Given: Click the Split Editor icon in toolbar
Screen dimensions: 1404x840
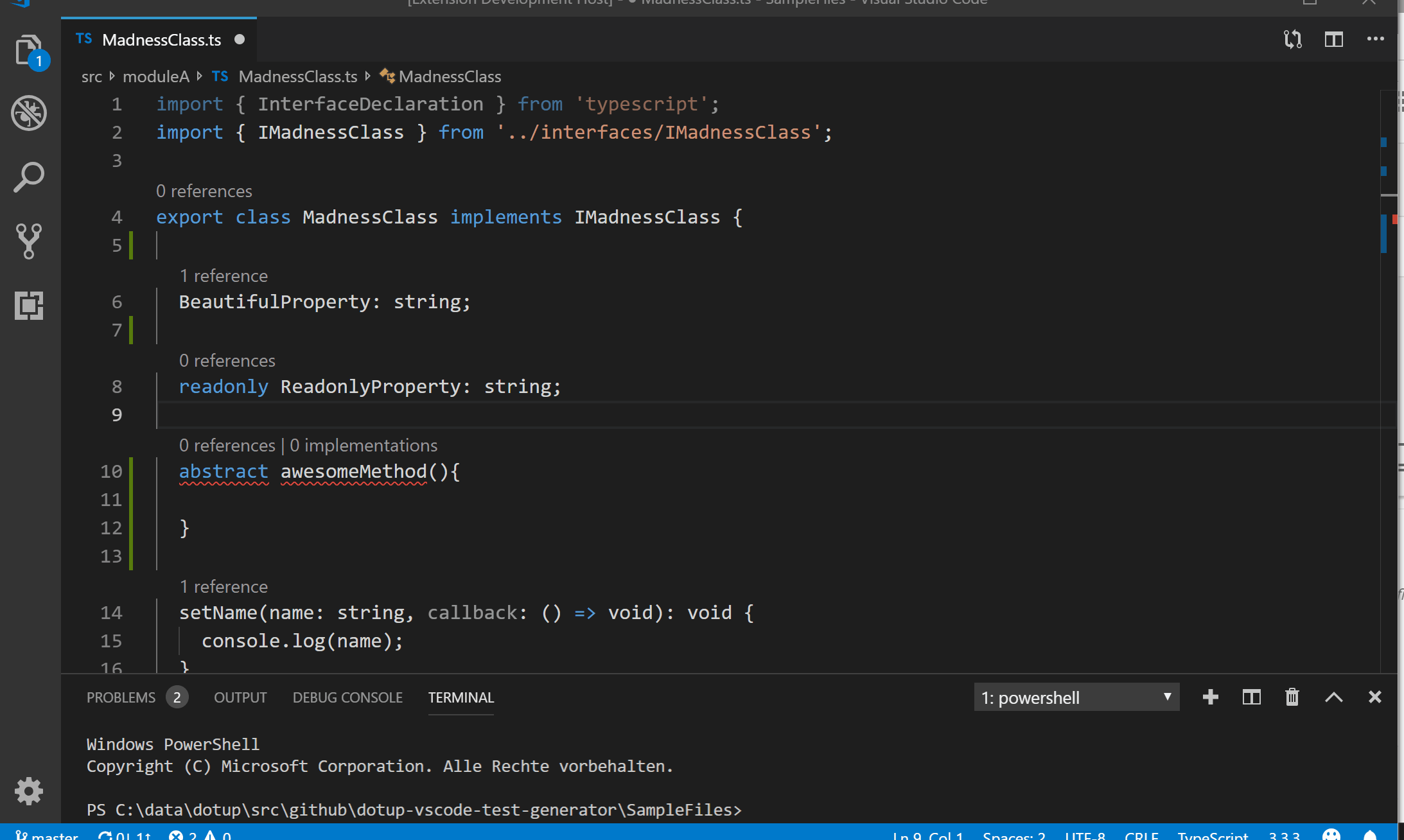Looking at the screenshot, I should 1335,39.
